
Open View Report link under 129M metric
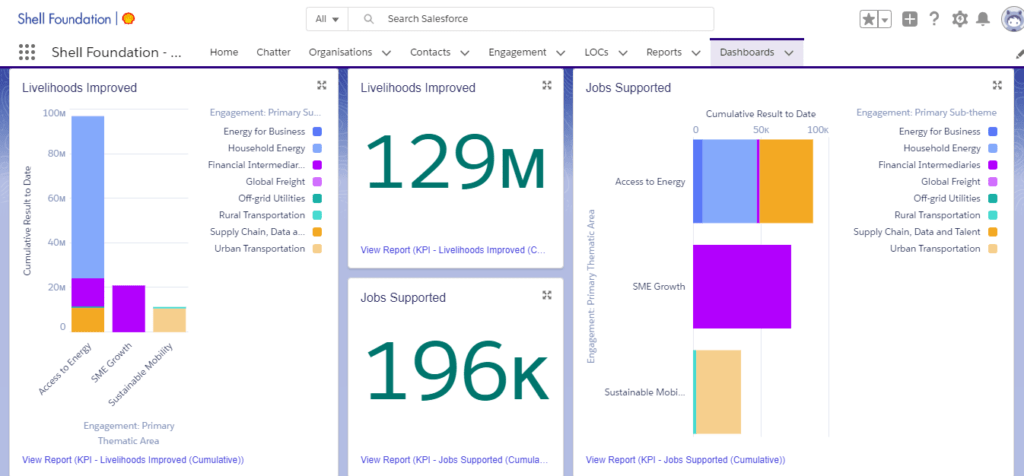coord(454,249)
